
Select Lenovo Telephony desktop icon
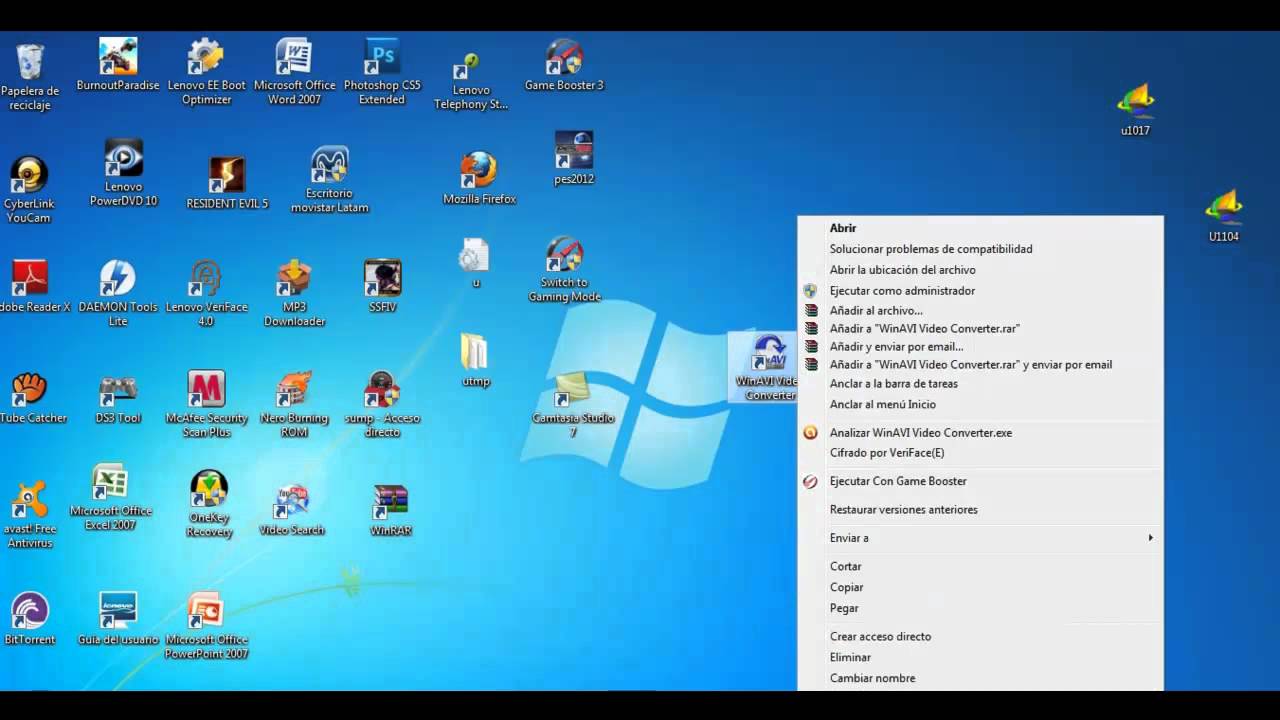[471, 82]
